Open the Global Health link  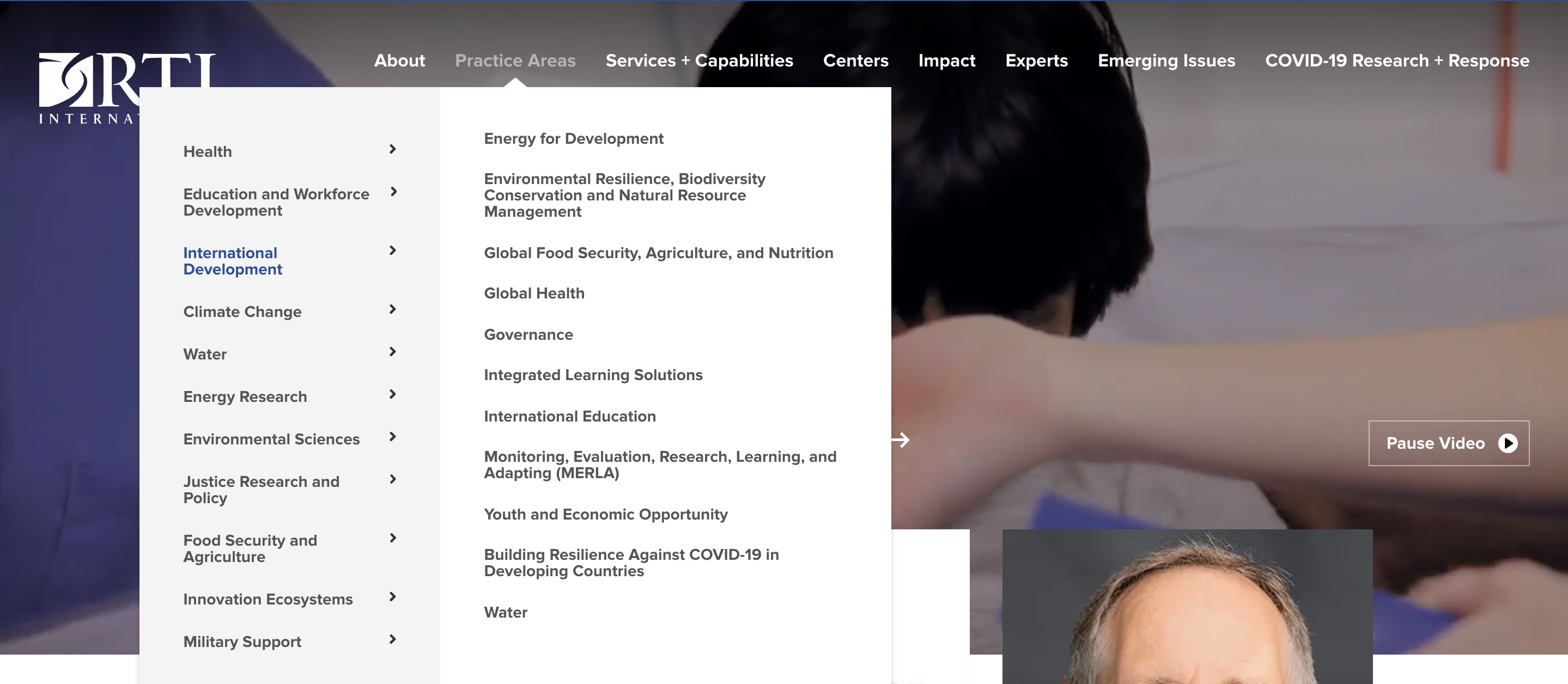coord(534,294)
